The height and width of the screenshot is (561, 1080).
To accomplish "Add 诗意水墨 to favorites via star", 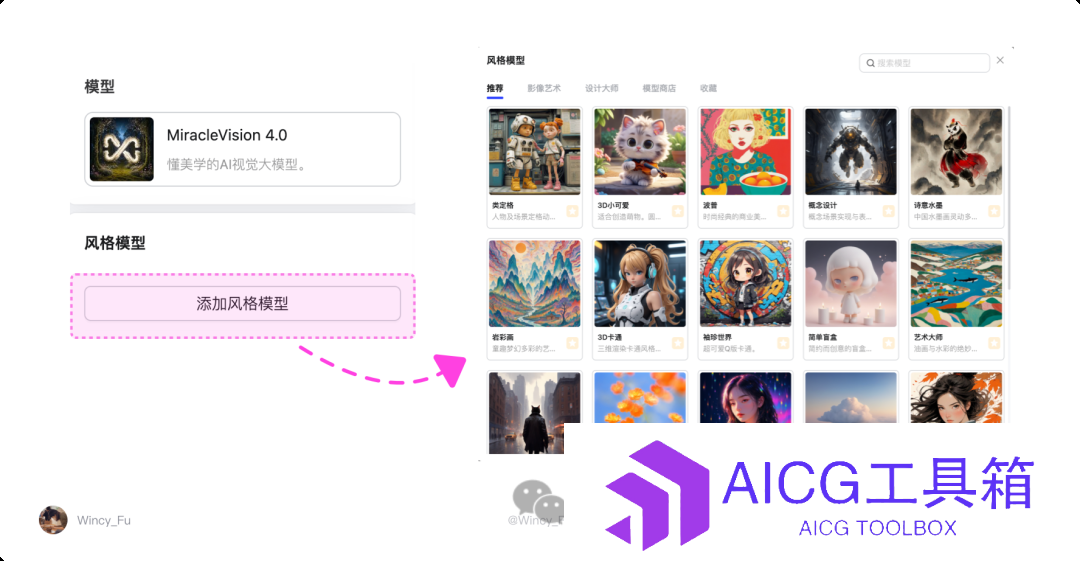I will coord(994,211).
